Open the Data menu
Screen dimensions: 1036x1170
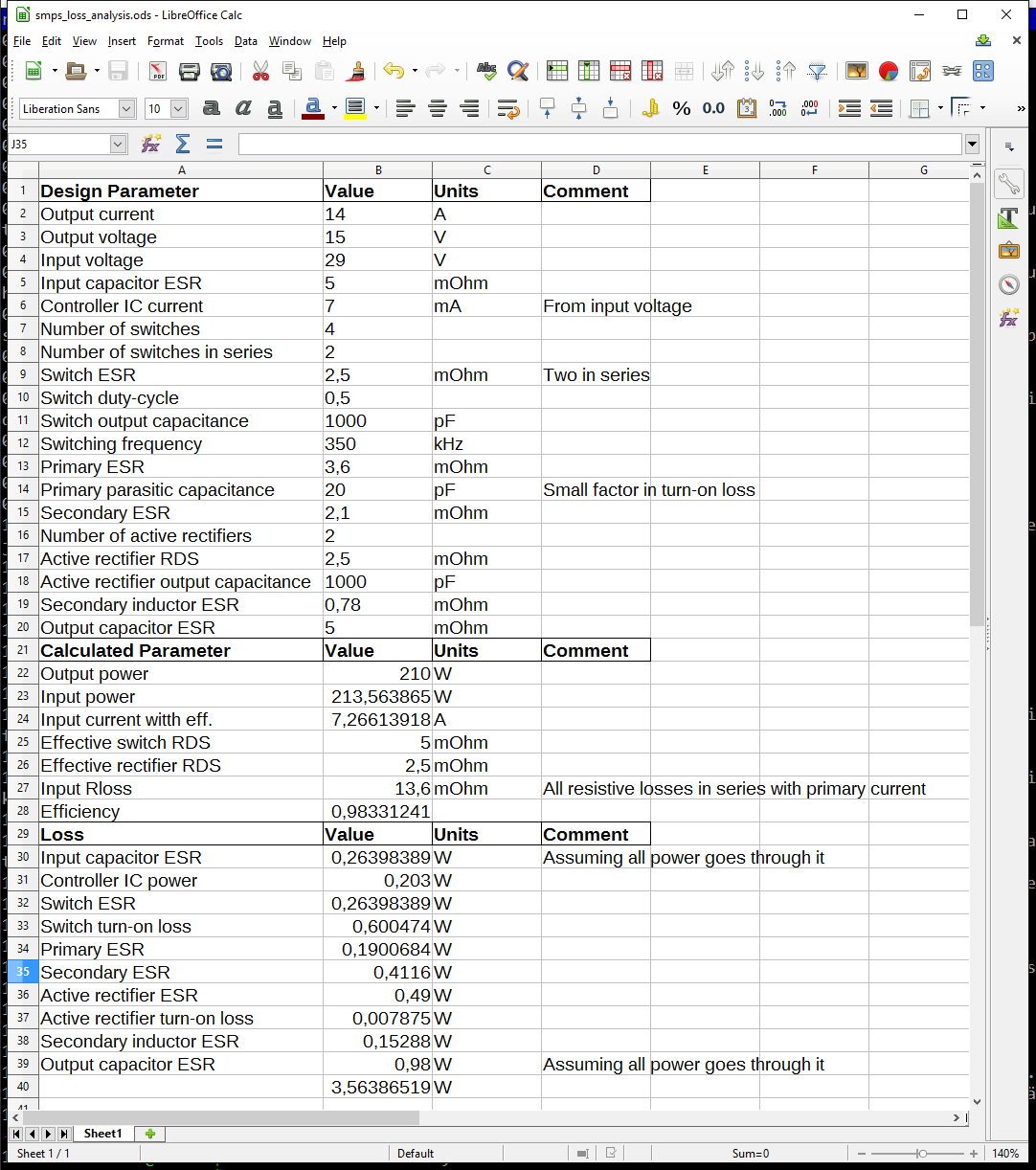point(246,41)
